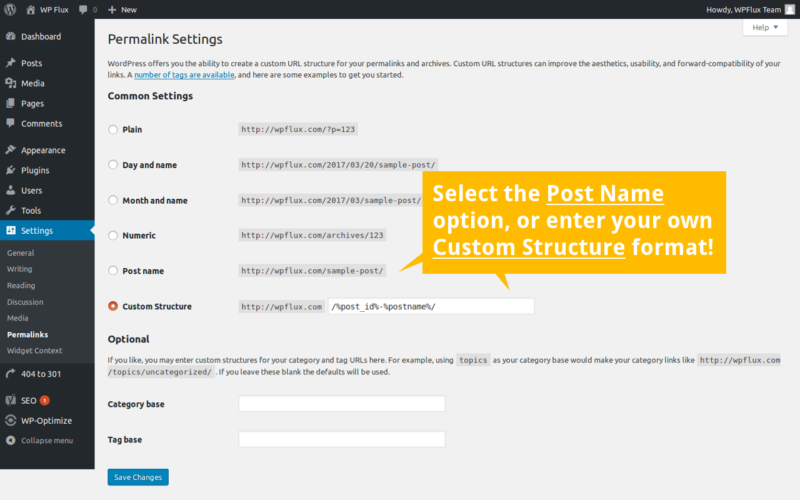Click the Users person icon
The height and width of the screenshot is (500, 800).
coord(10,190)
